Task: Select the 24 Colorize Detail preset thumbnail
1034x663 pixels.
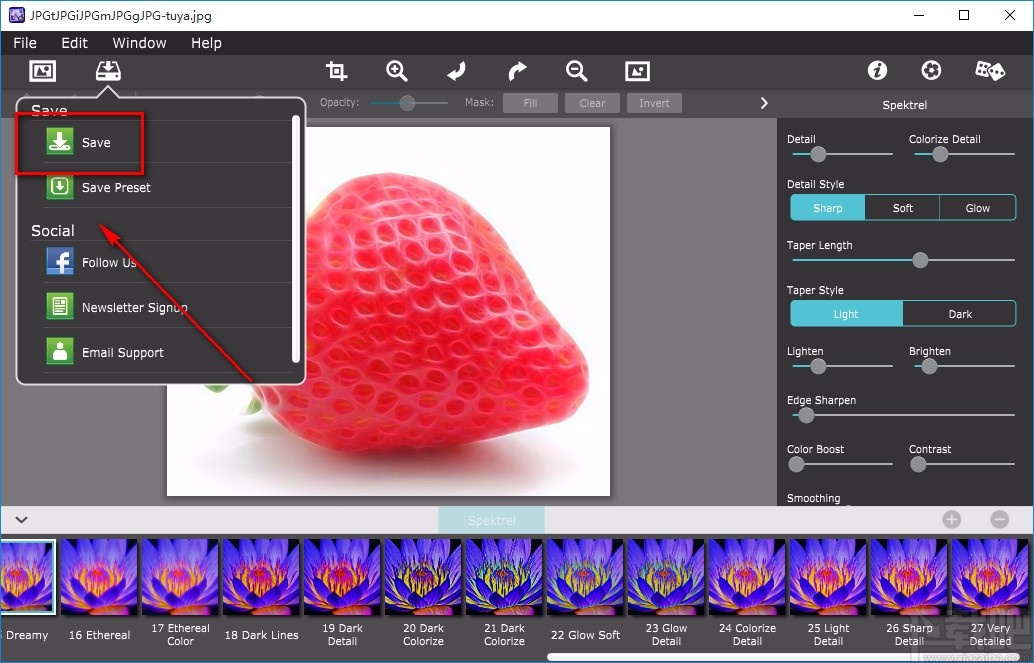Action: (x=747, y=577)
